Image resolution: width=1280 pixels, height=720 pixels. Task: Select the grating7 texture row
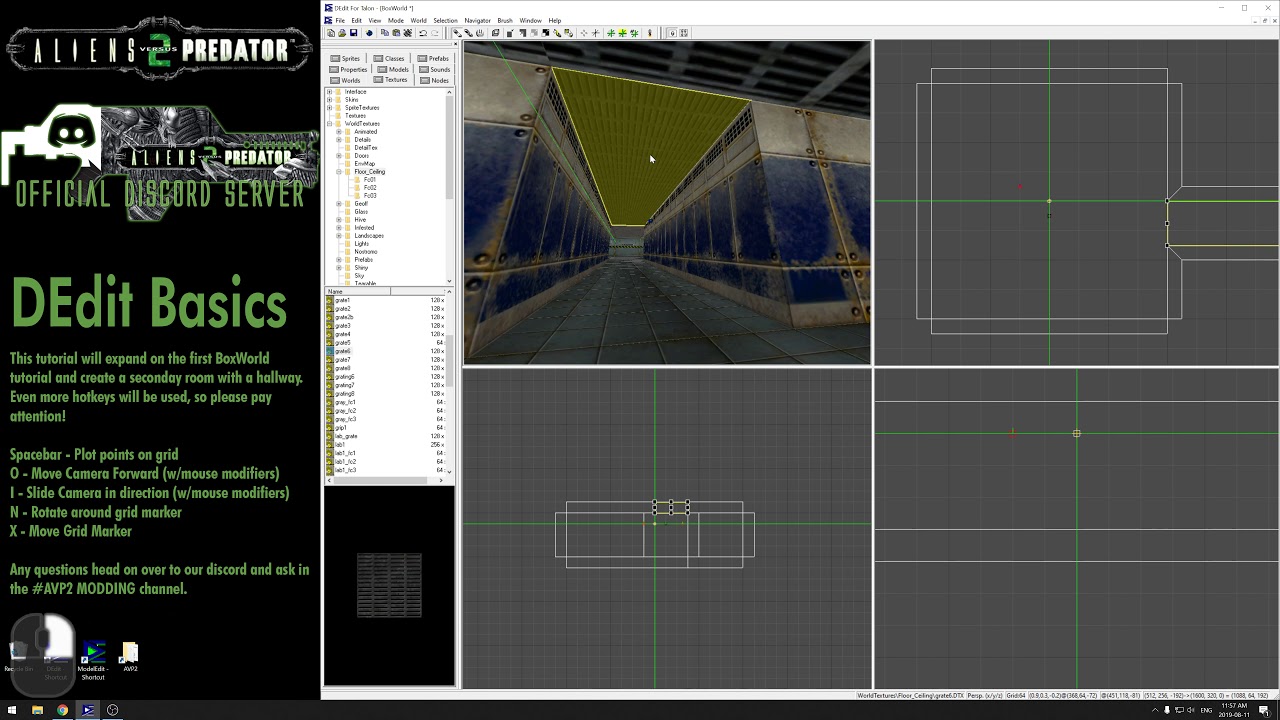(x=387, y=385)
